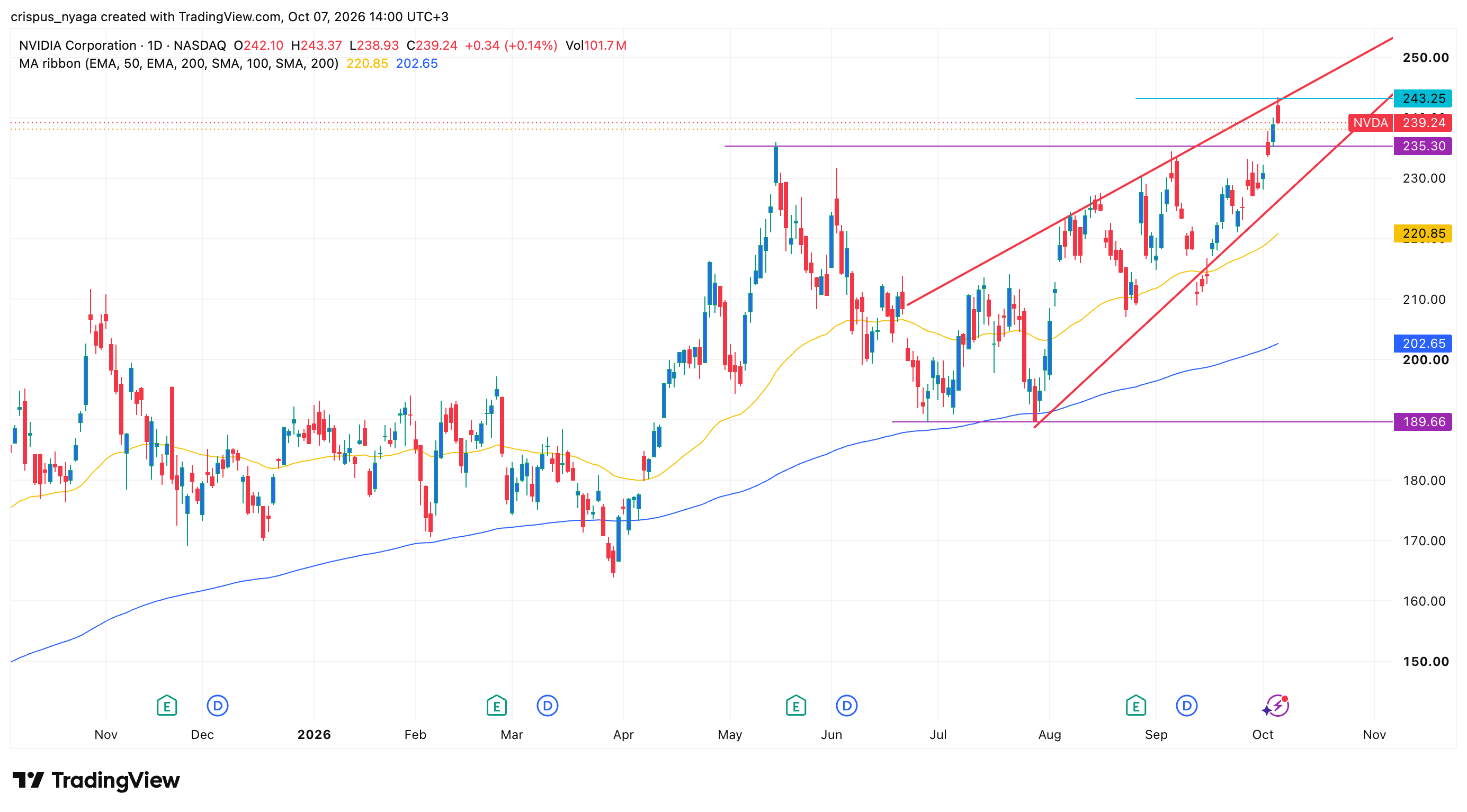Click the Vol 101.7M value
Image resolution: width=1467 pixels, height=812 pixels.
[596, 45]
